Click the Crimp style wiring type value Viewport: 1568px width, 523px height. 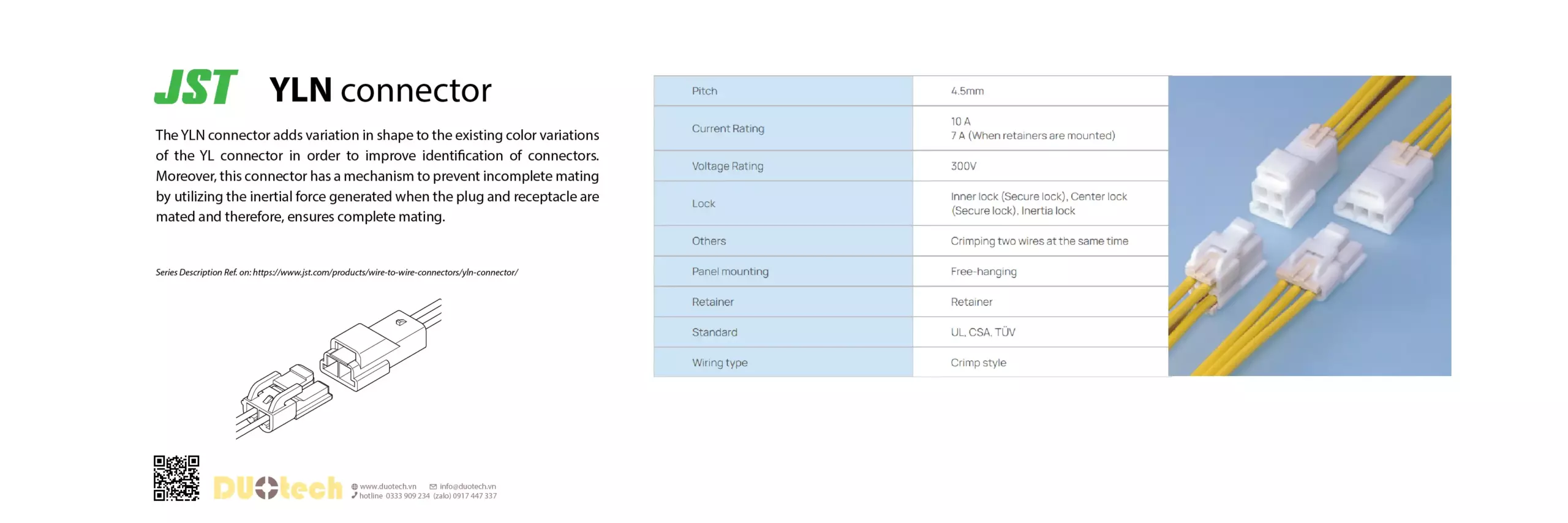[x=978, y=363]
